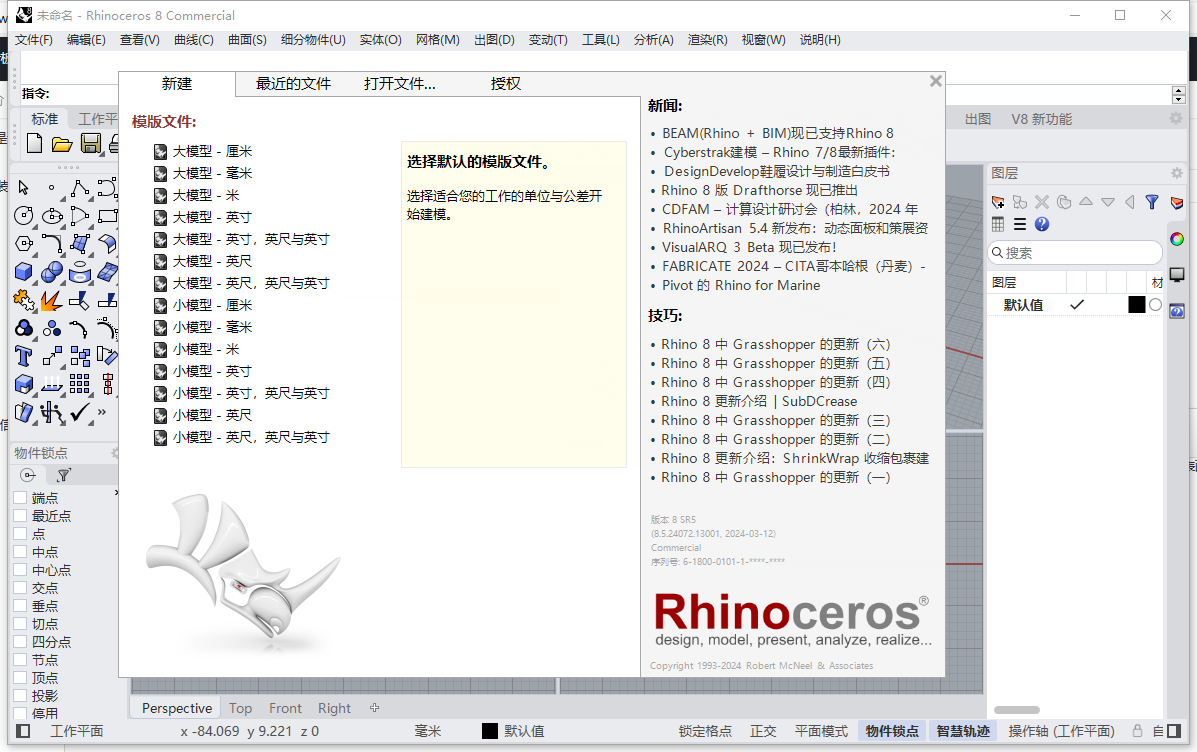Open file with the yellow folder icon
Viewport: 1197px width, 752px height.
(x=62, y=144)
